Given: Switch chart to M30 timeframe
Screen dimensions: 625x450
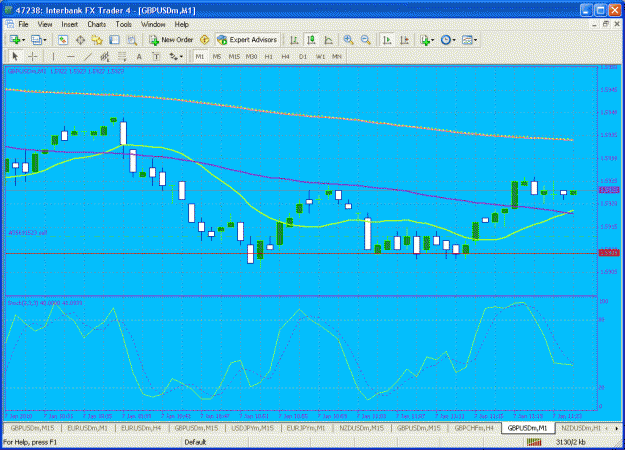Looking at the screenshot, I should (x=251, y=57).
